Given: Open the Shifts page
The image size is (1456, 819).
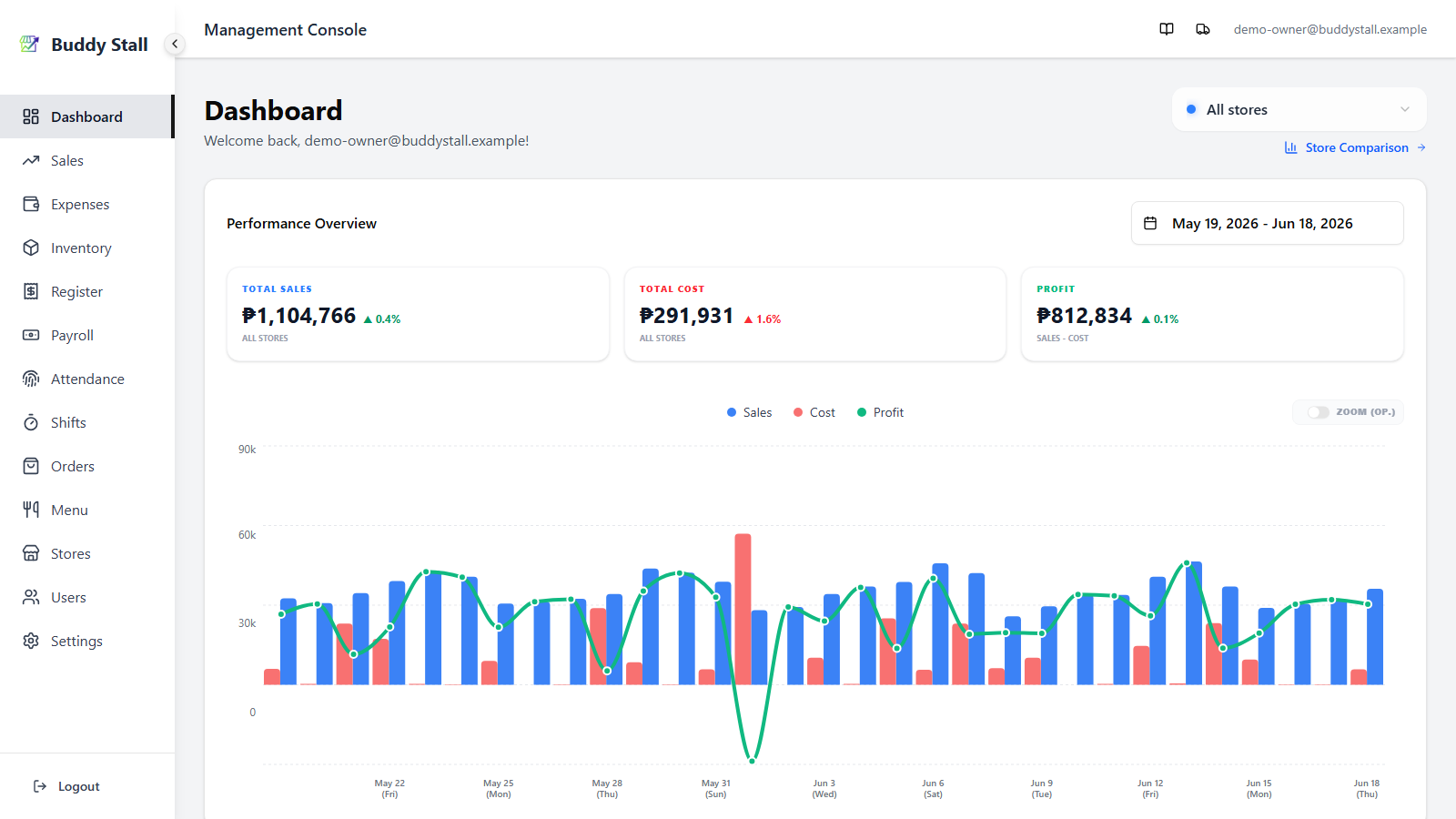Looking at the screenshot, I should click(87, 422).
